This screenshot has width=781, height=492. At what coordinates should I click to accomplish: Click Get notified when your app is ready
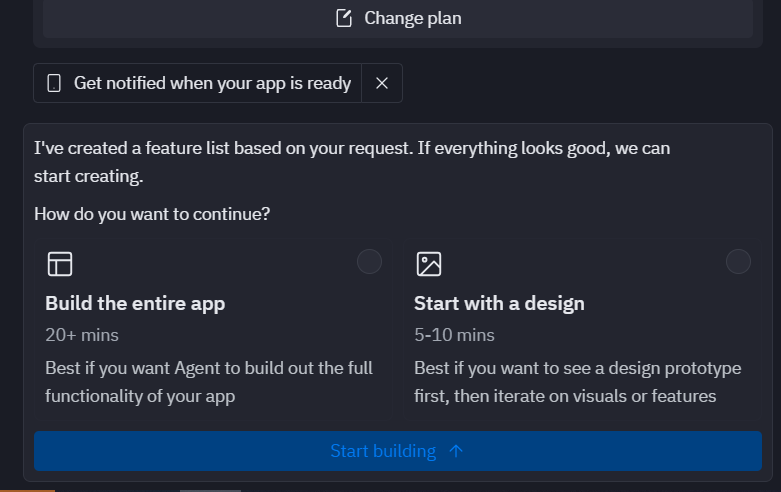point(212,83)
